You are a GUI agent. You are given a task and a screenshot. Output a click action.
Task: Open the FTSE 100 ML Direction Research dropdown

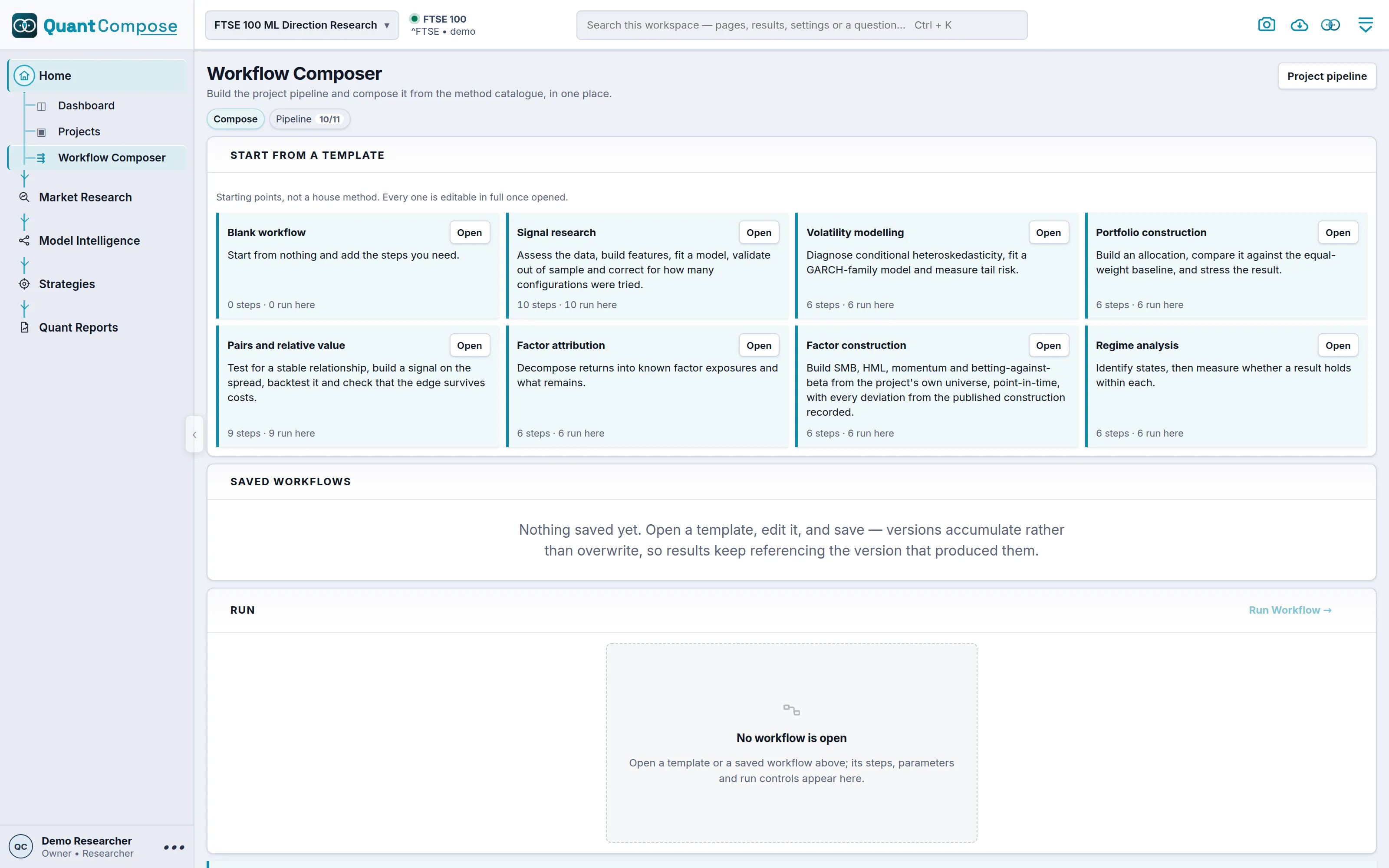pos(302,25)
